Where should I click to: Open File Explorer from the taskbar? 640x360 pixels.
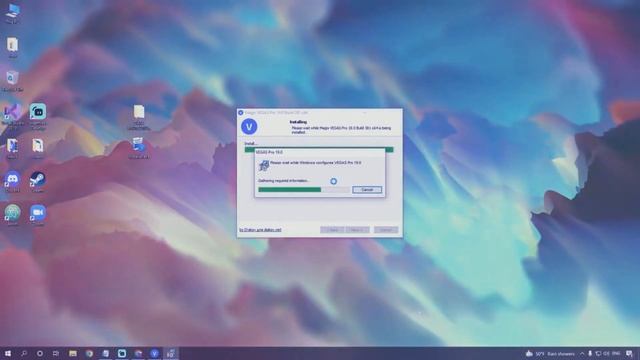click(73, 353)
